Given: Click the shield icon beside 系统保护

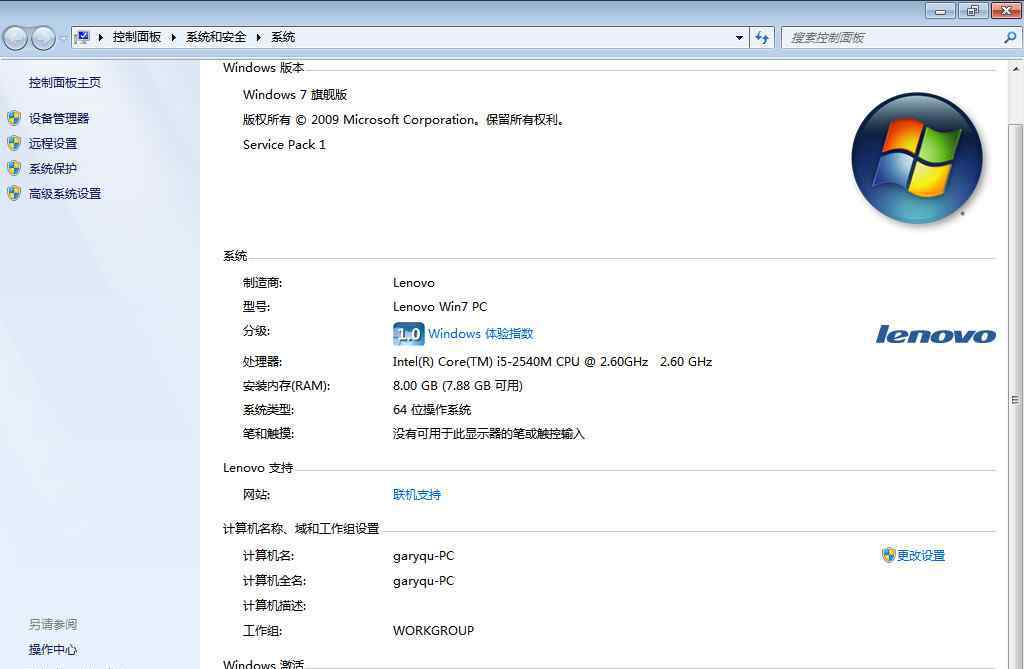Looking at the screenshot, I should point(14,168).
